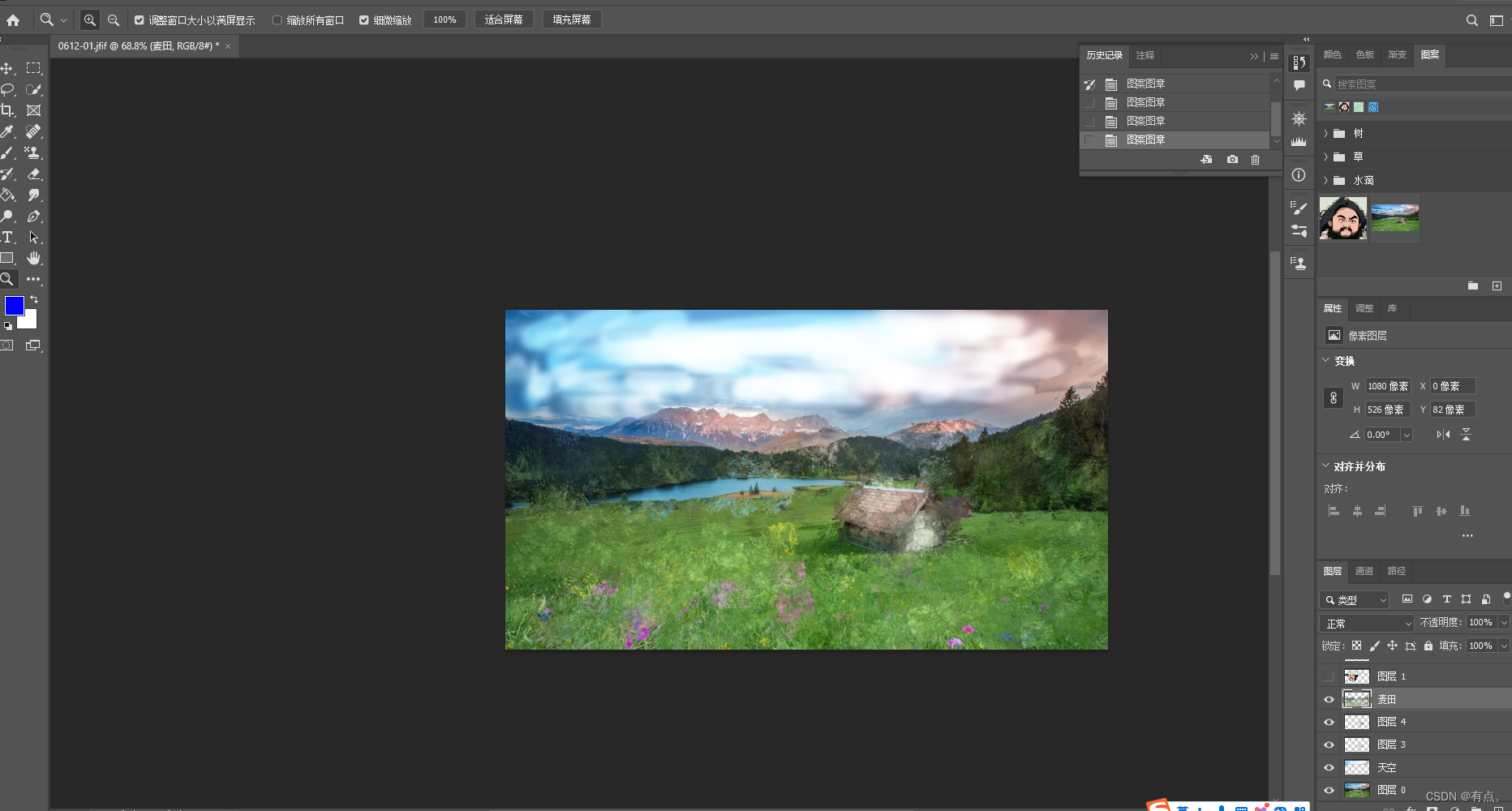
Task: Switch to the 颜色 tab
Action: [x=1333, y=54]
